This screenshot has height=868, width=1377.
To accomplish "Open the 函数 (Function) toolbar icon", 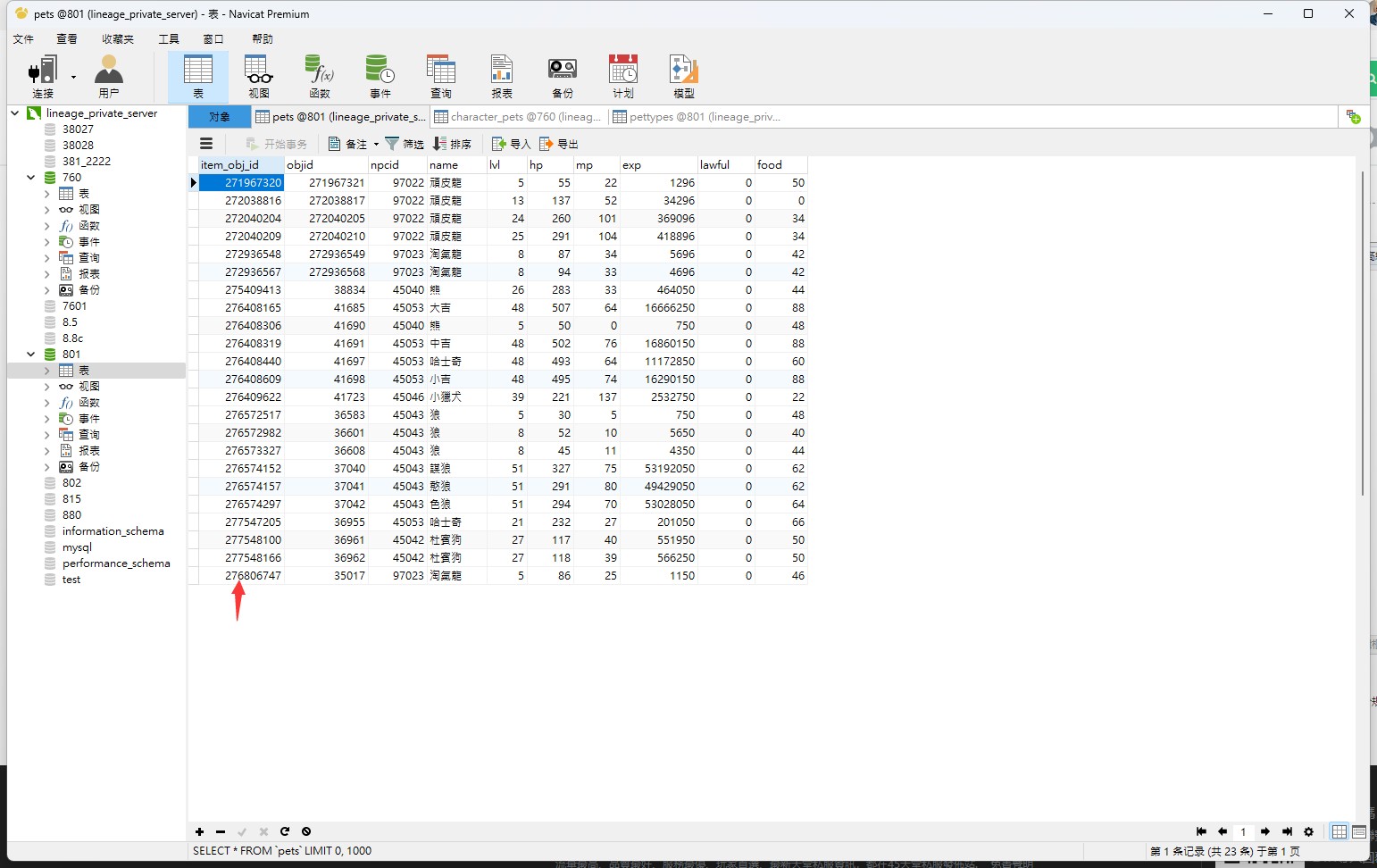I will (x=320, y=76).
